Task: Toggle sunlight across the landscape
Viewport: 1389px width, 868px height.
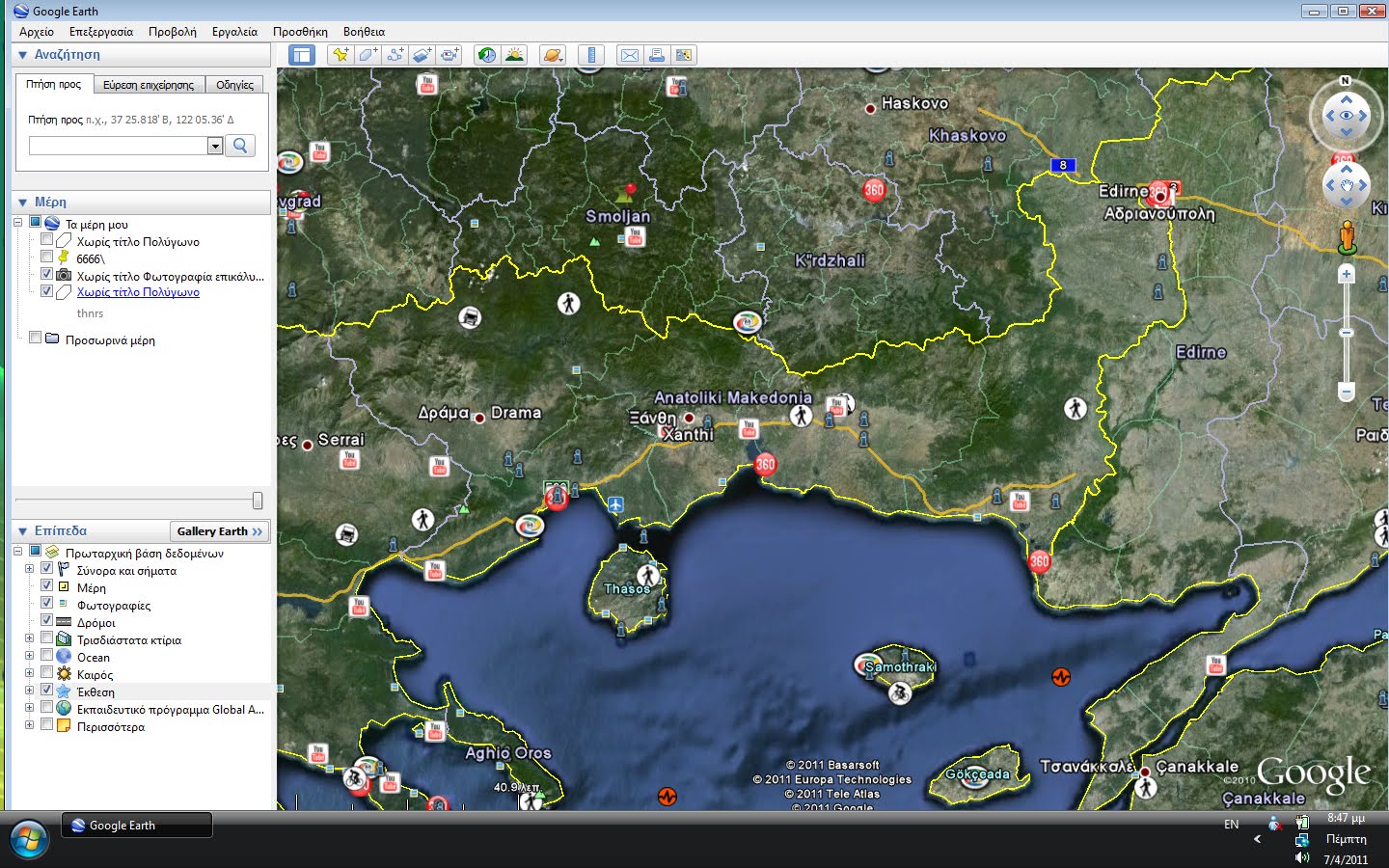Action: coord(514,55)
